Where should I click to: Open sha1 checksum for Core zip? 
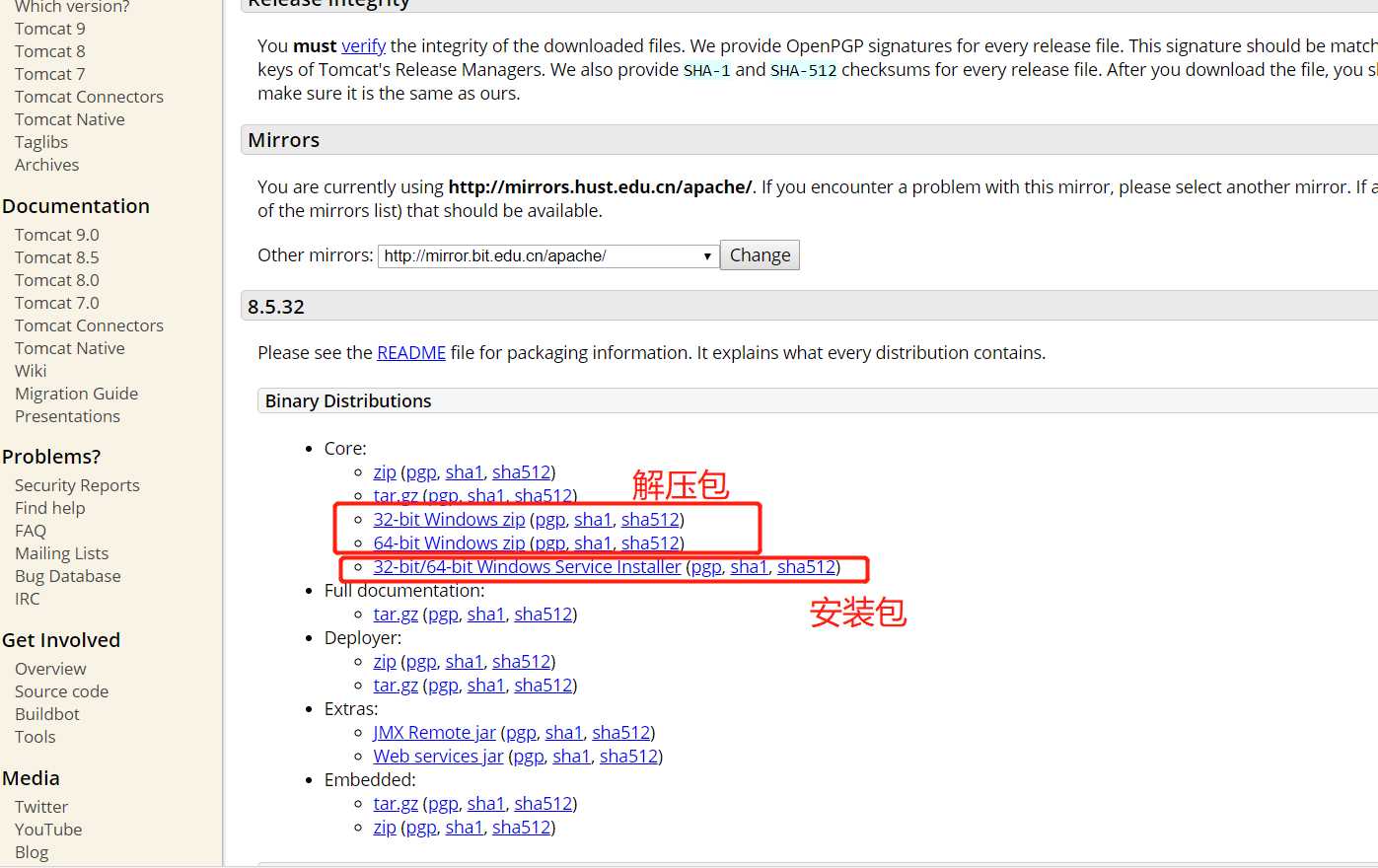click(x=464, y=471)
